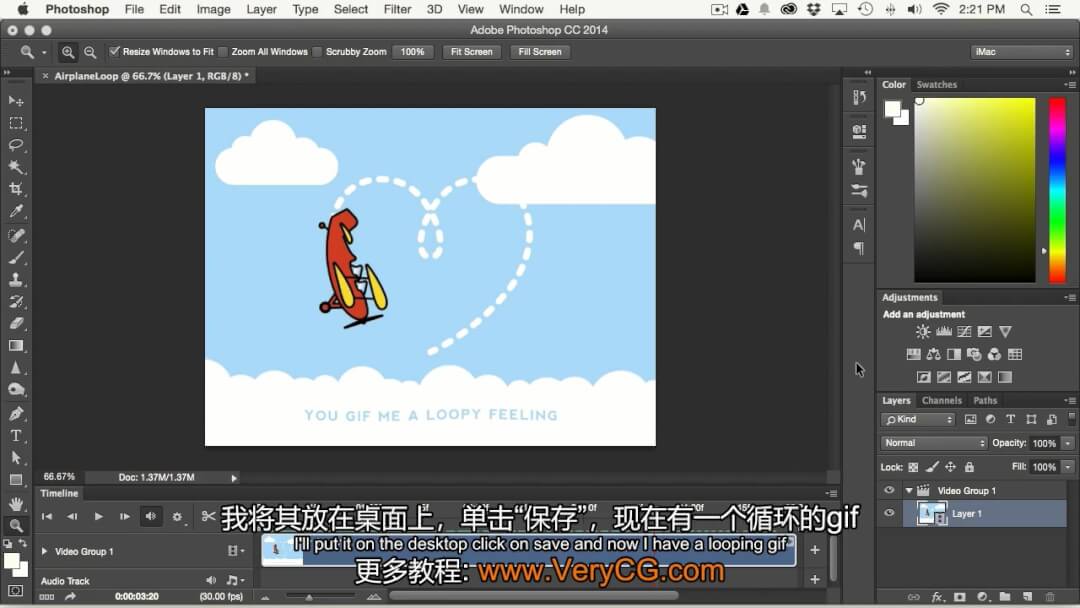Expand Video Group 1 track in Timeline
Screen dimensions: 1080x608
tap(45, 551)
